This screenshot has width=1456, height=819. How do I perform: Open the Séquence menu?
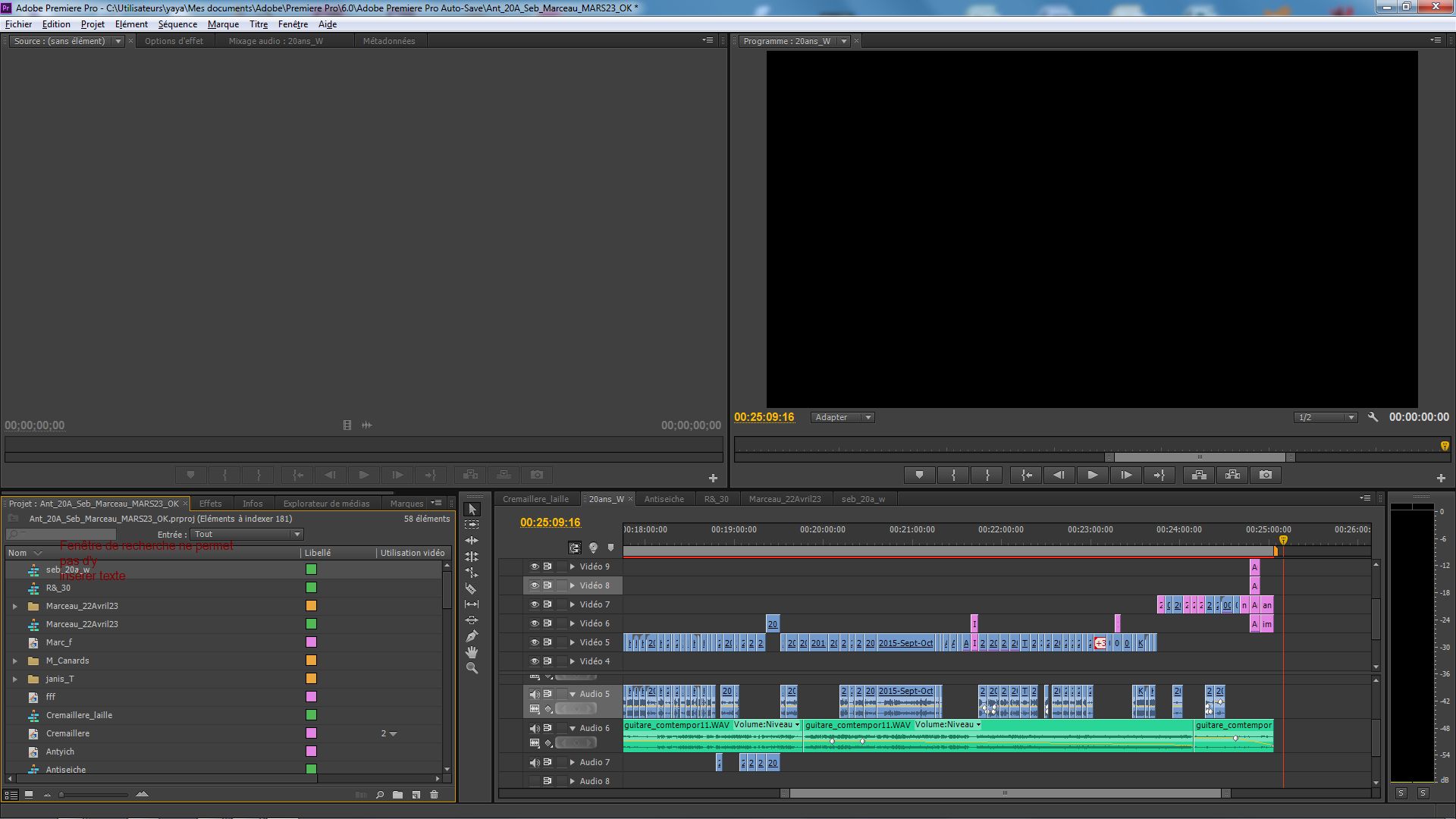(x=177, y=24)
